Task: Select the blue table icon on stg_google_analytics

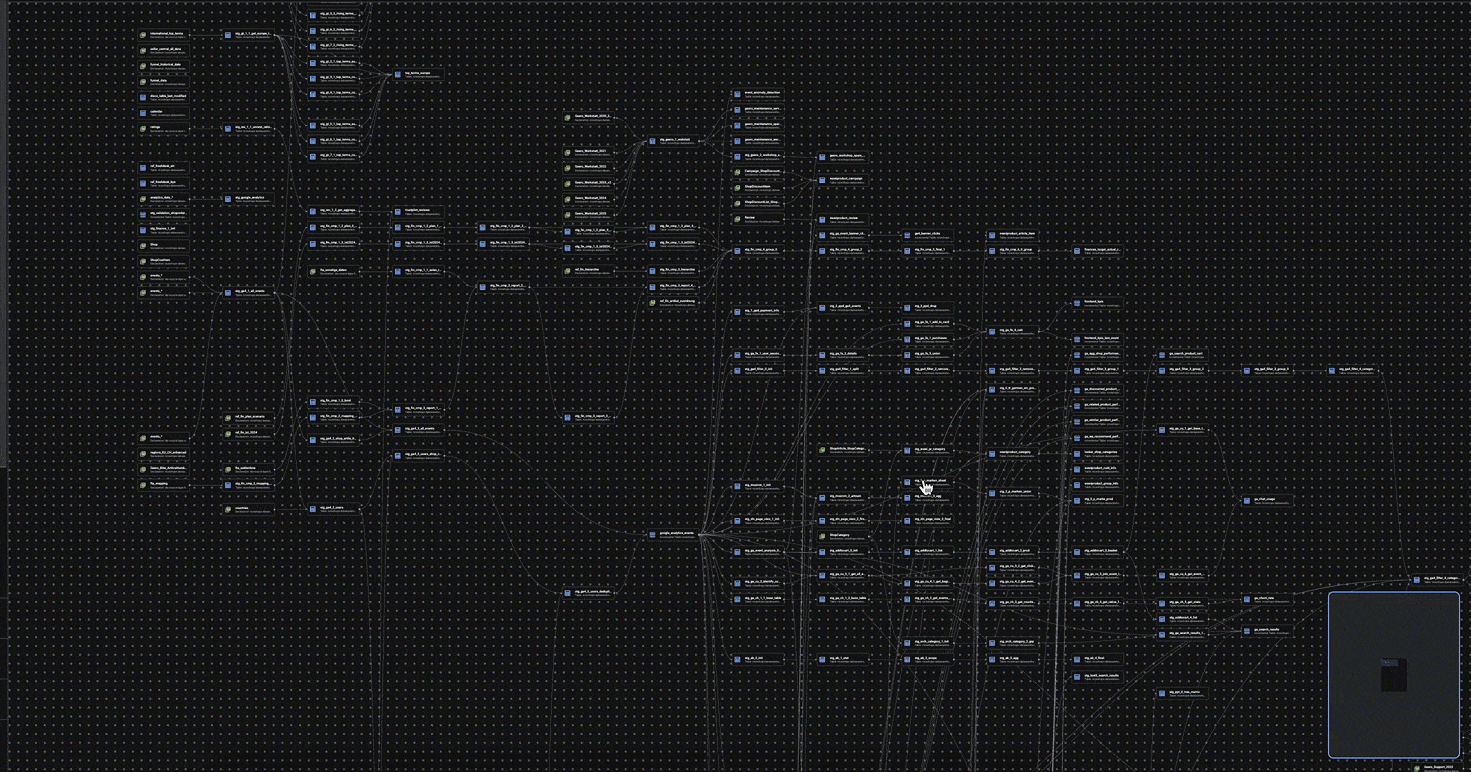Action: click(227, 198)
